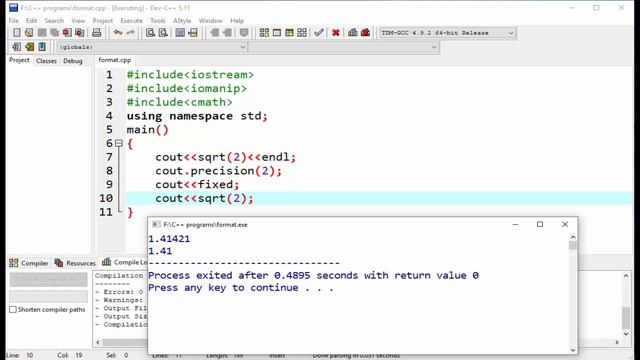Open the Compiler bottom panel tab
The height and width of the screenshot is (360, 640).
pyautogui.click(x=29, y=263)
